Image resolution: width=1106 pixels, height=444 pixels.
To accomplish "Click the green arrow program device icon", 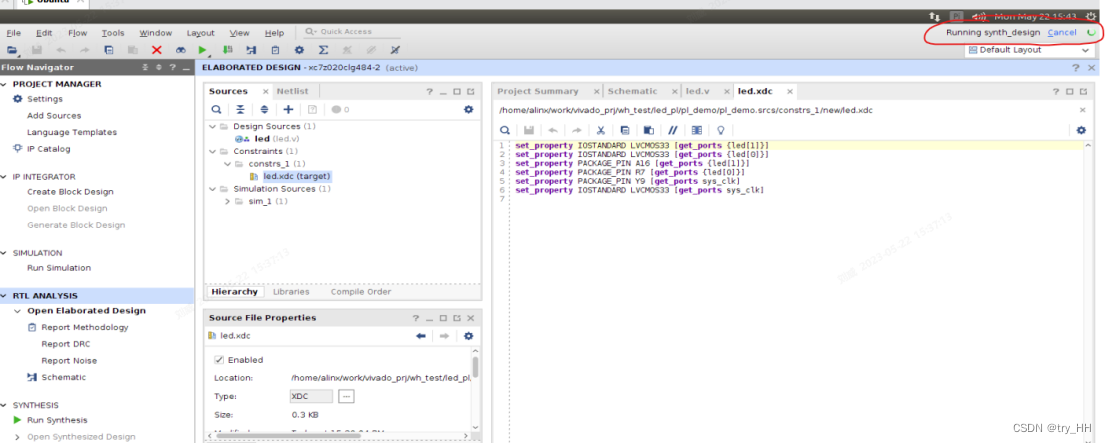I will pyautogui.click(x=227, y=50).
